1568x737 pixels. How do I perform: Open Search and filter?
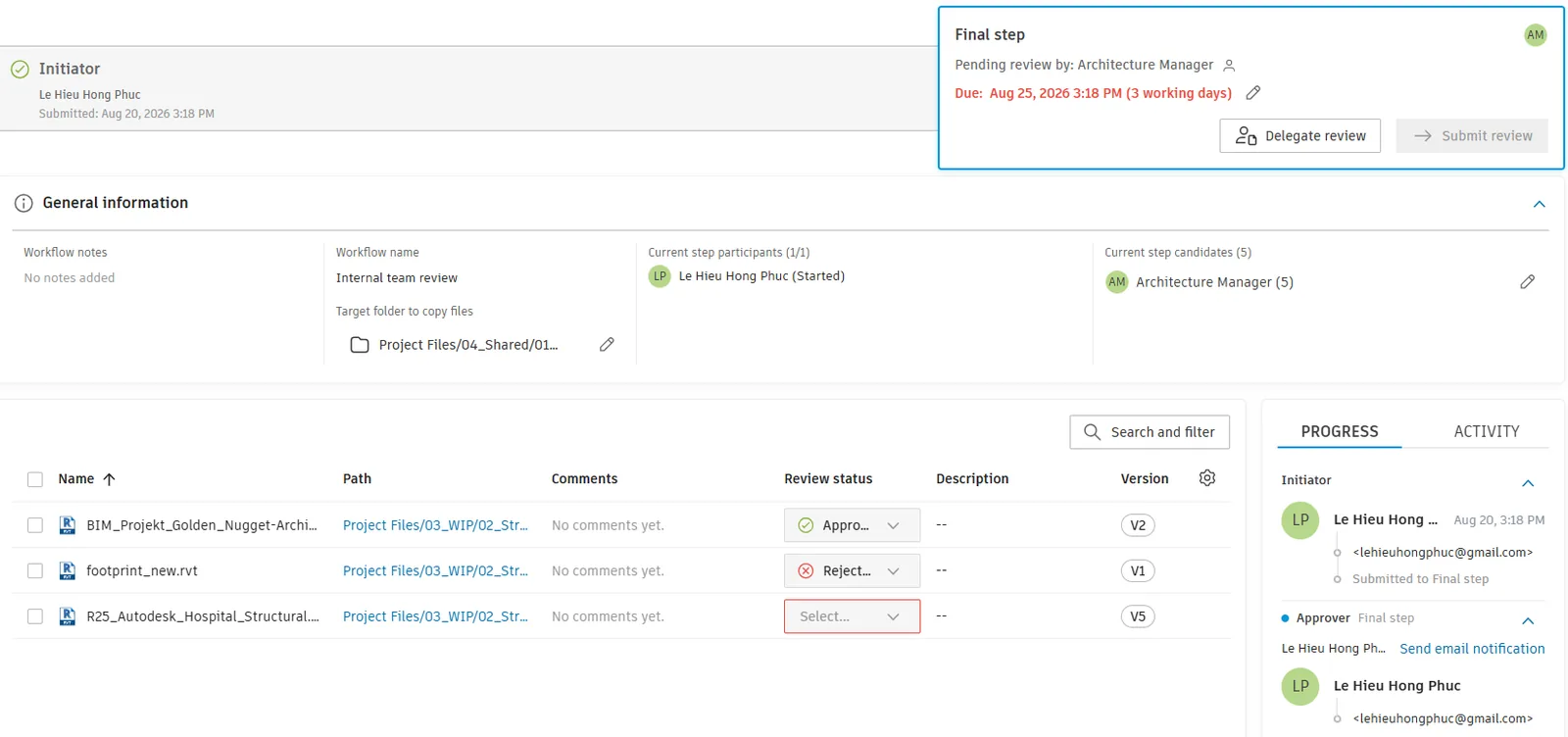pos(1150,432)
